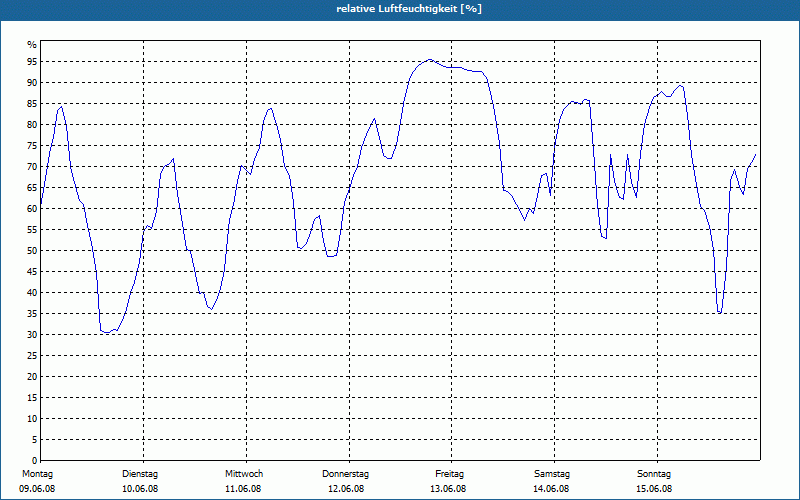Click the 90 value on y-axis
800x500 pixels.
click(x=32, y=83)
